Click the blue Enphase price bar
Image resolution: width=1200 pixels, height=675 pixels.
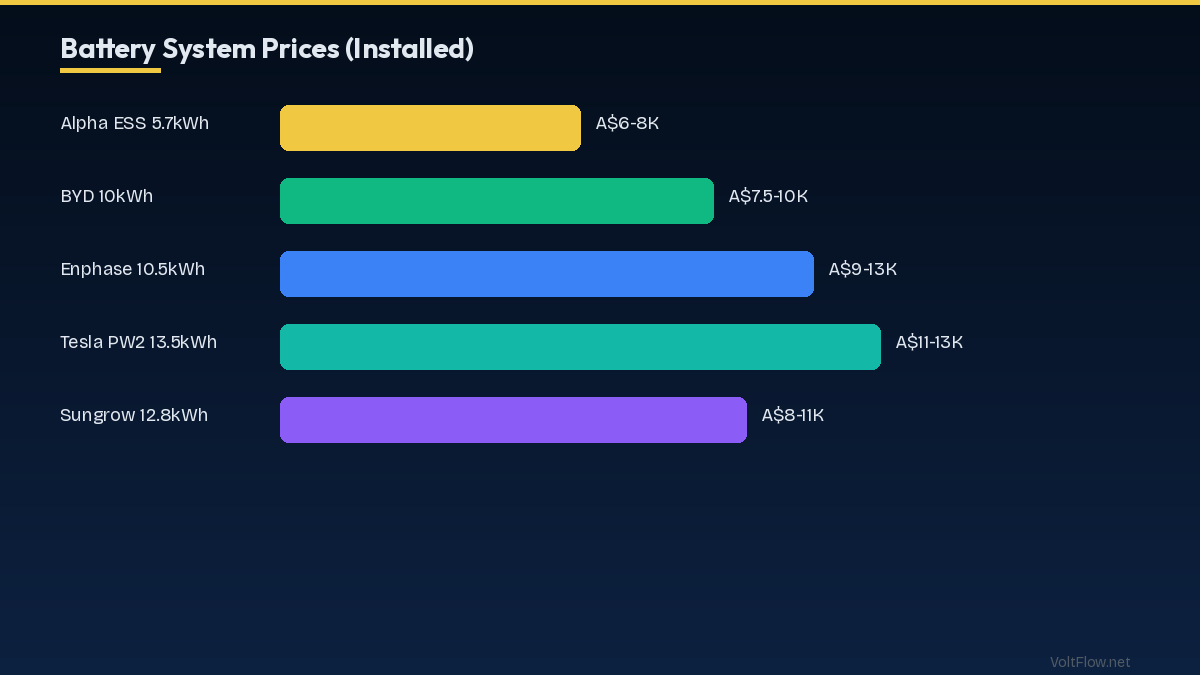(x=547, y=274)
